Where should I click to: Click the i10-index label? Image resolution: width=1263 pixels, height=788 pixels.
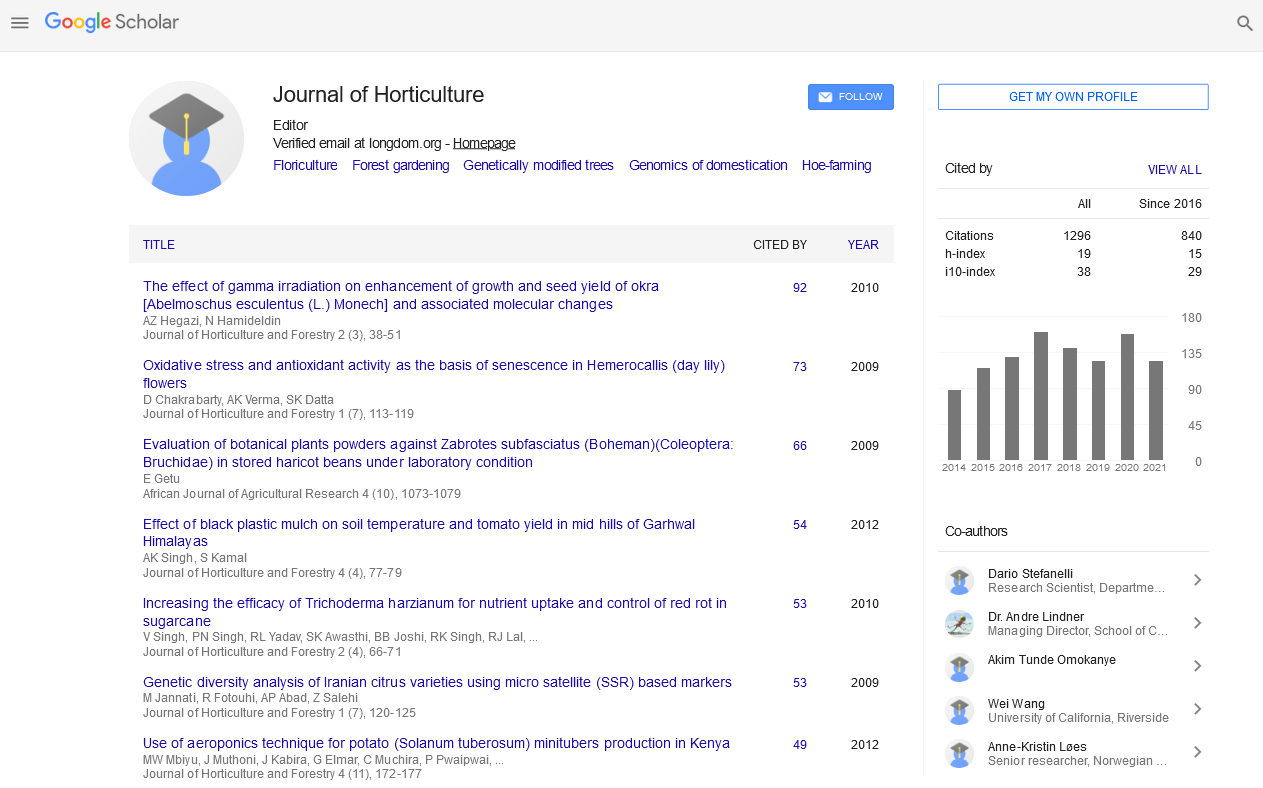click(x=970, y=272)
